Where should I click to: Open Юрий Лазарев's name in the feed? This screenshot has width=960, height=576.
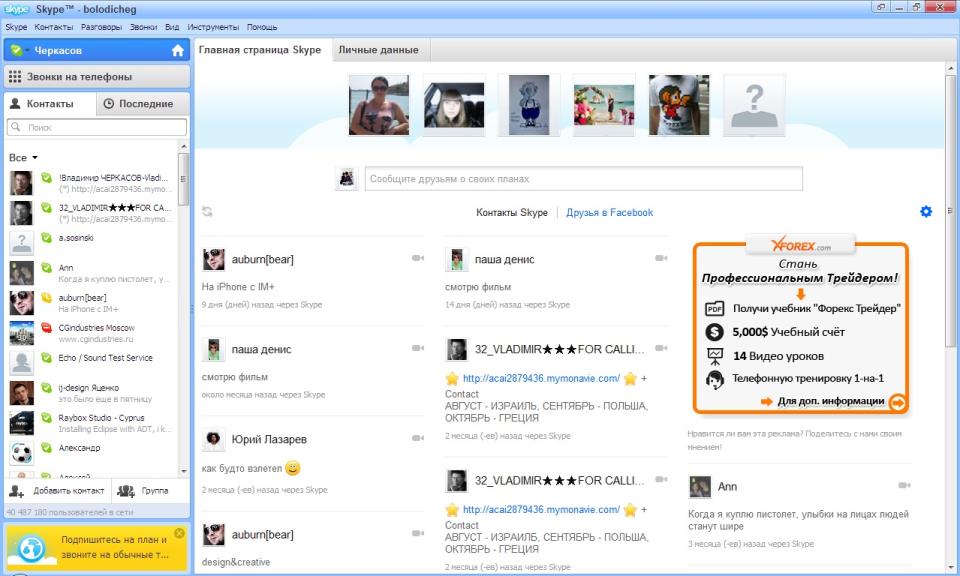click(x=269, y=439)
